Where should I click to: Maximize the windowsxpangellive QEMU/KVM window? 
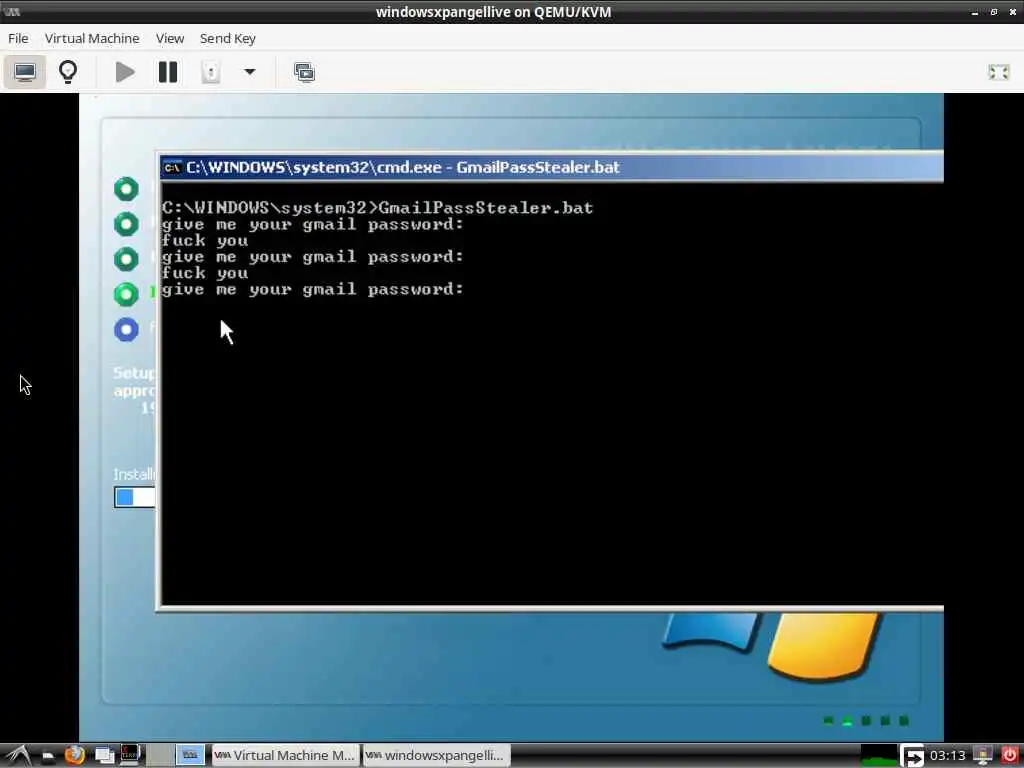[993, 12]
